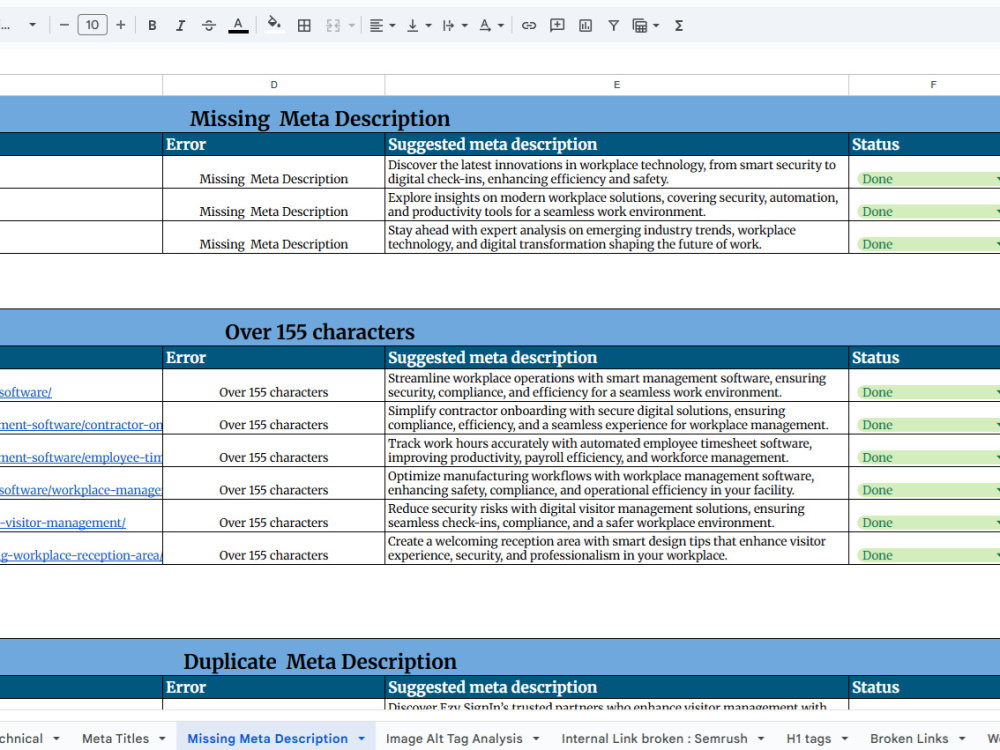Open the contractor-on URL link
The width and height of the screenshot is (1000, 750).
coord(81,425)
